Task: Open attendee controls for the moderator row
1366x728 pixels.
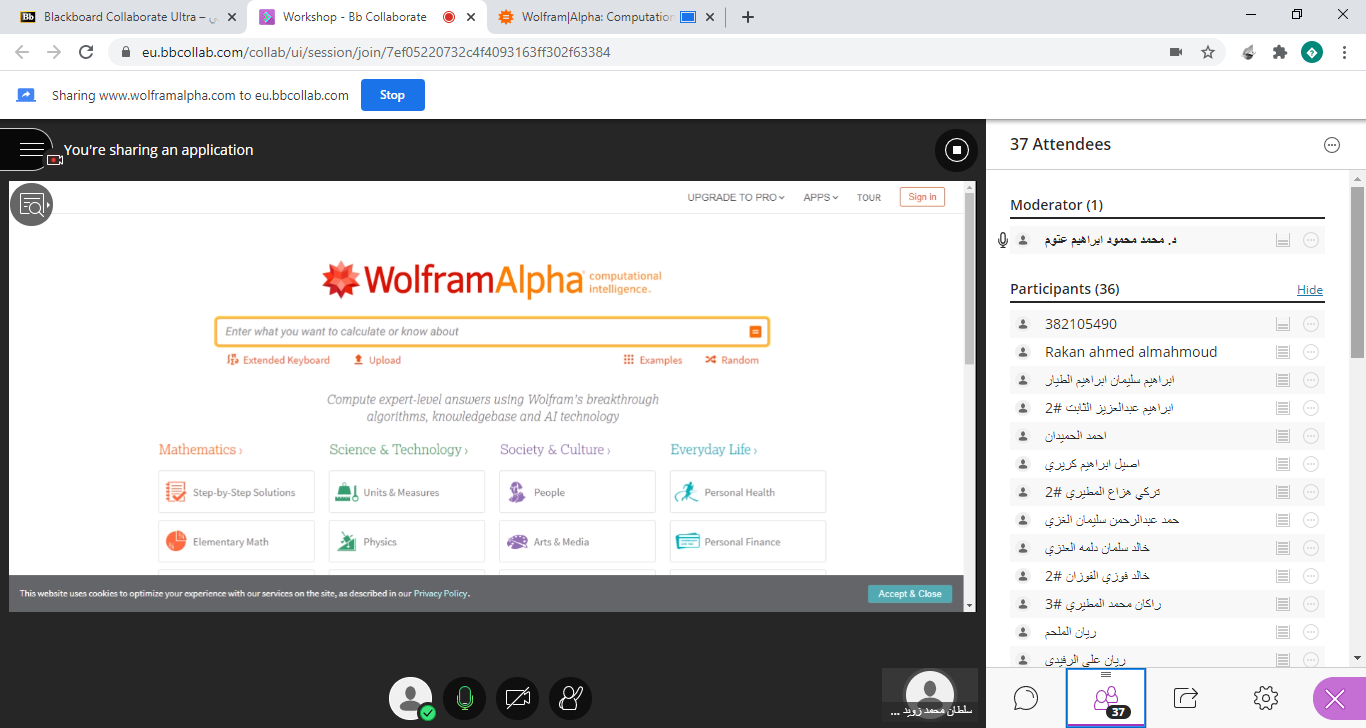Action: click(x=1311, y=240)
